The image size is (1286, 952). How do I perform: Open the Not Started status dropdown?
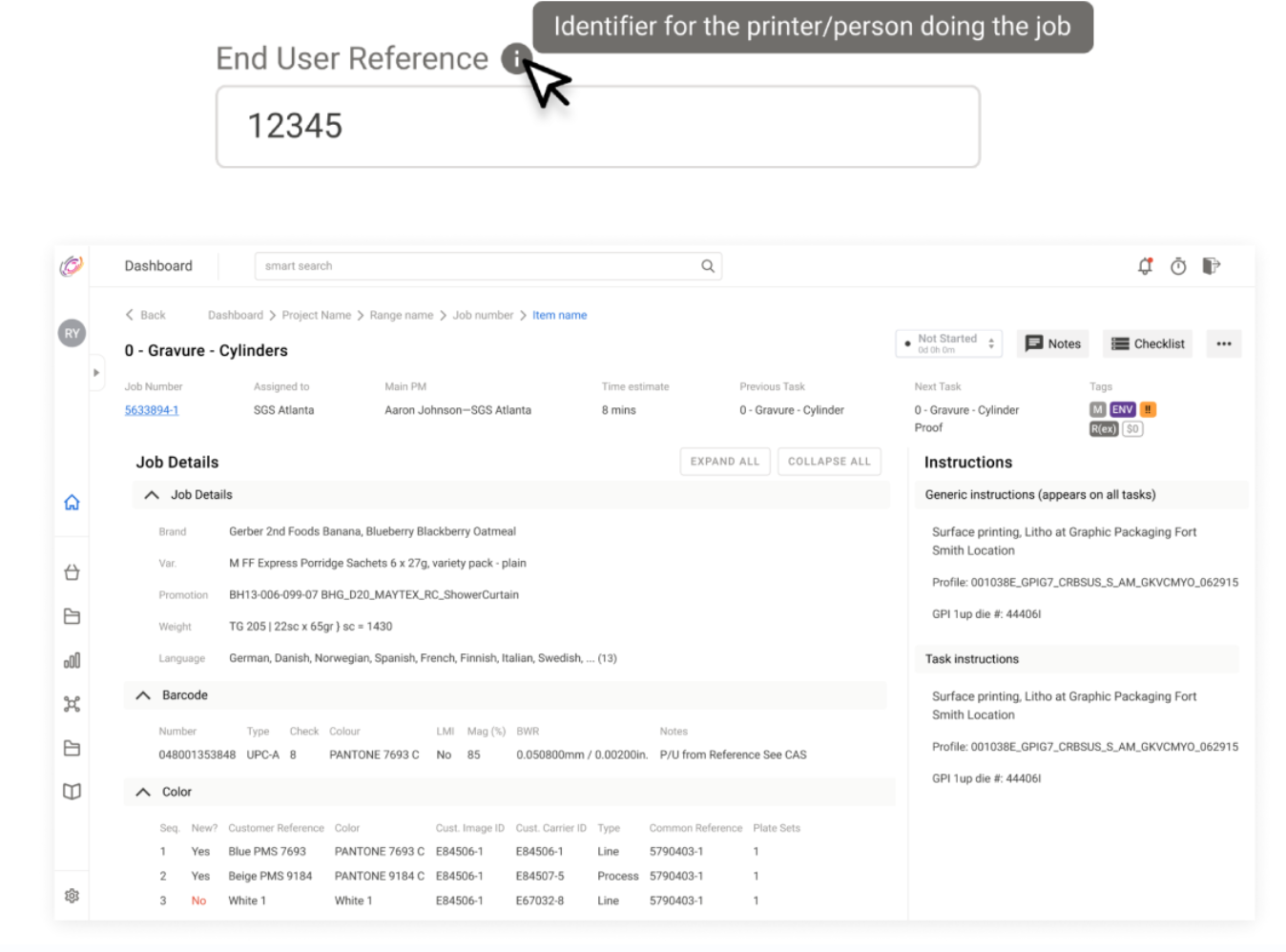click(x=948, y=342)
